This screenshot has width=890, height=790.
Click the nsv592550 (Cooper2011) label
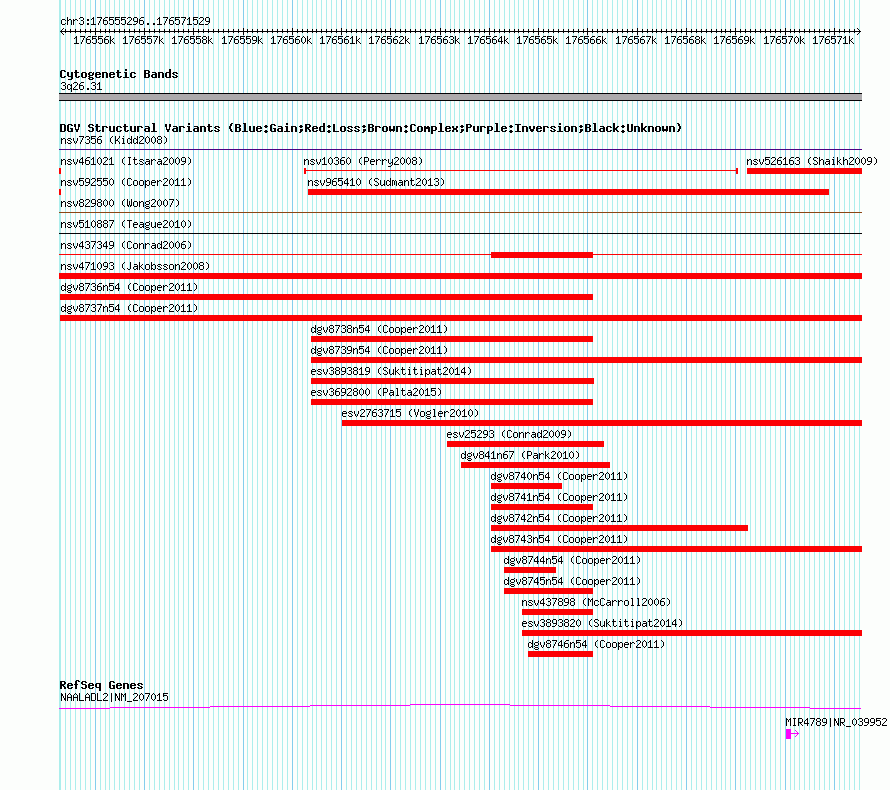click(x=126, y=182)
